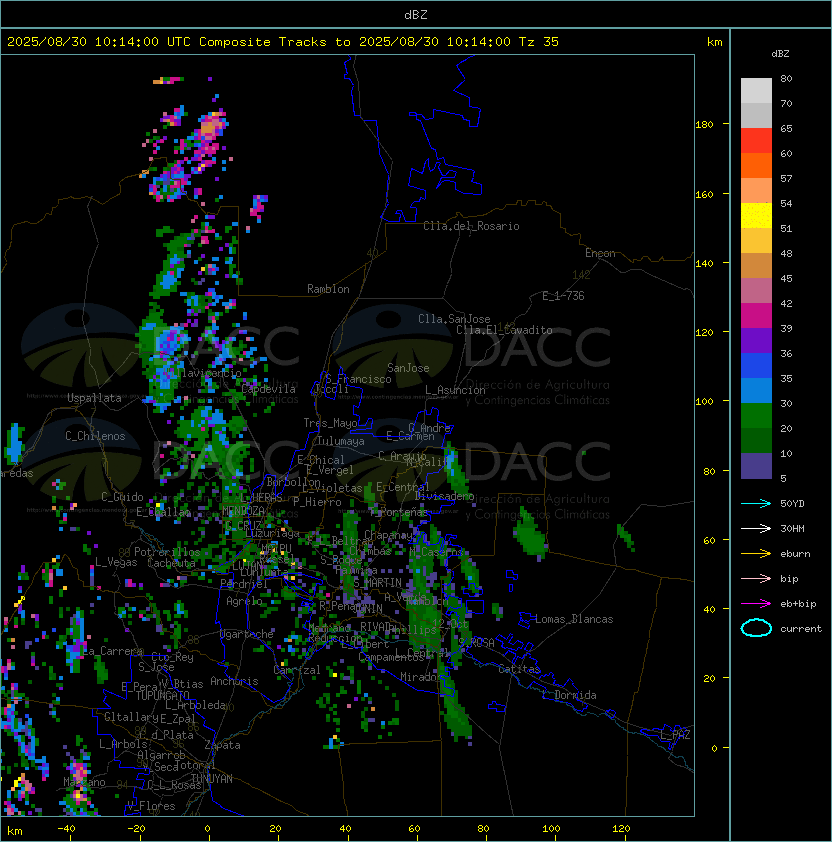Click the 'dBZ' title at top center
Image resolution: width=832 pixels, height=842 pixels.
click(416, 15)
